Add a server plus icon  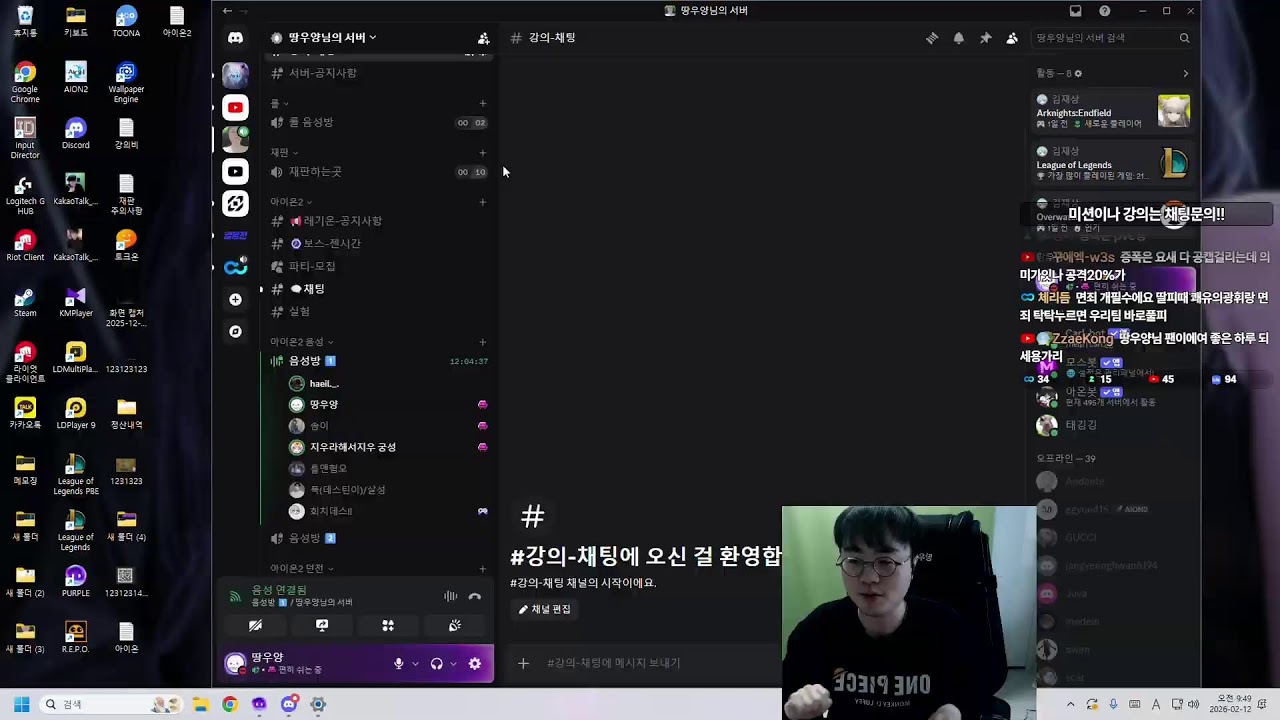[x=235, y=299]
